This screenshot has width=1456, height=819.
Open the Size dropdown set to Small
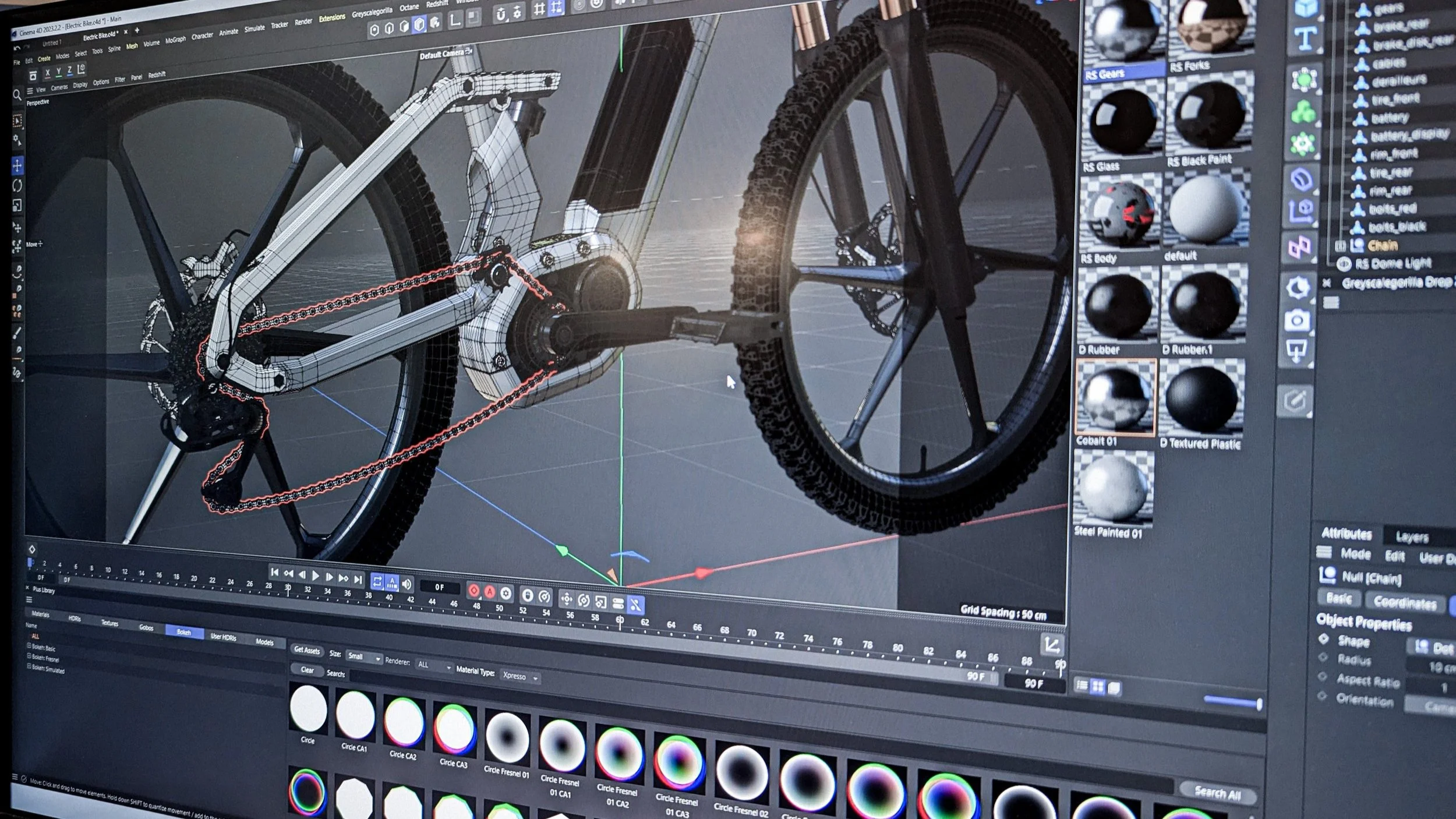pos(363,657)
